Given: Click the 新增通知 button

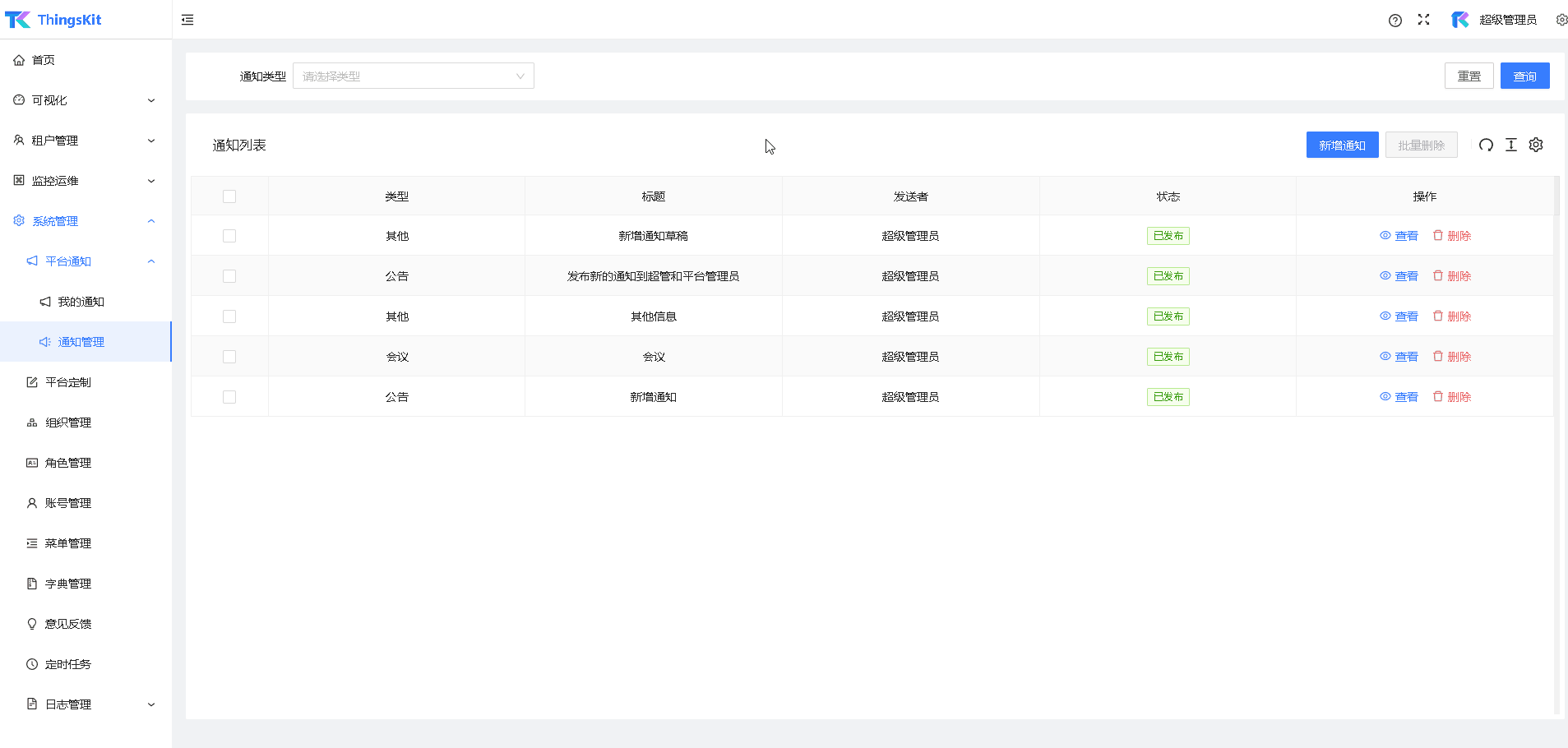Looking at the screenshot, I should click(1342, 145).
